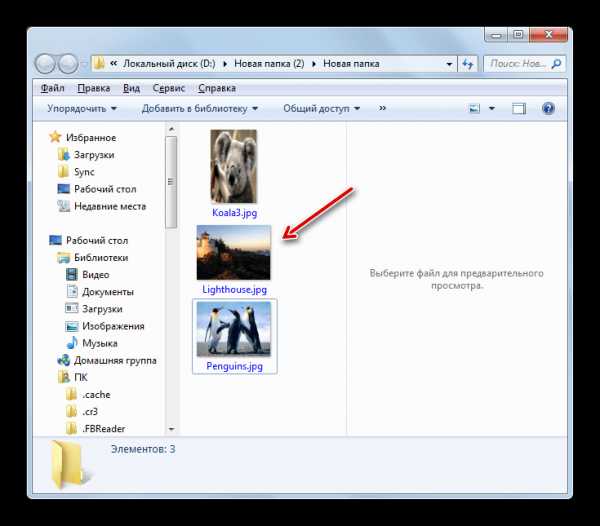The image size is (600, 526).
Task: Click the .FBReader folder icon
Action: [x=72, y=428]
